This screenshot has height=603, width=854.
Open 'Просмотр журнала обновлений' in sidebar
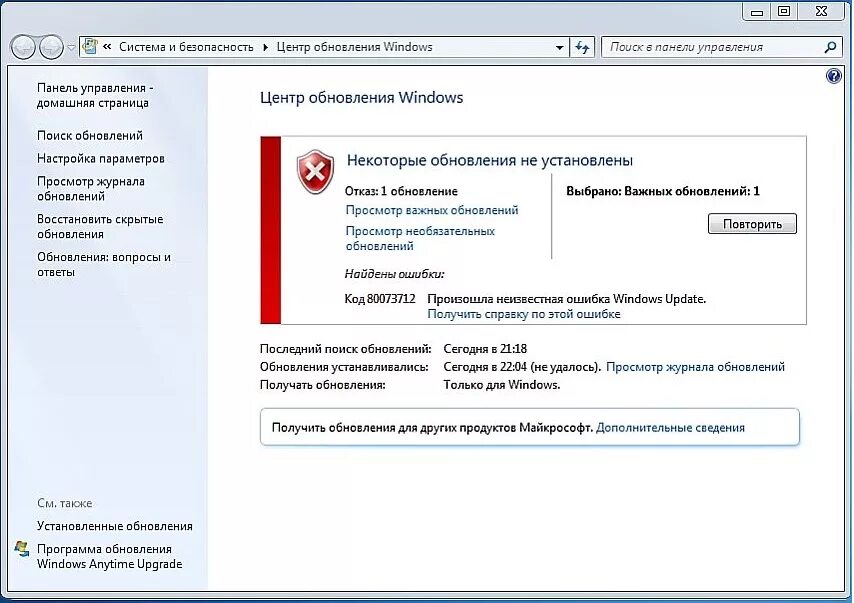point(91,188)
